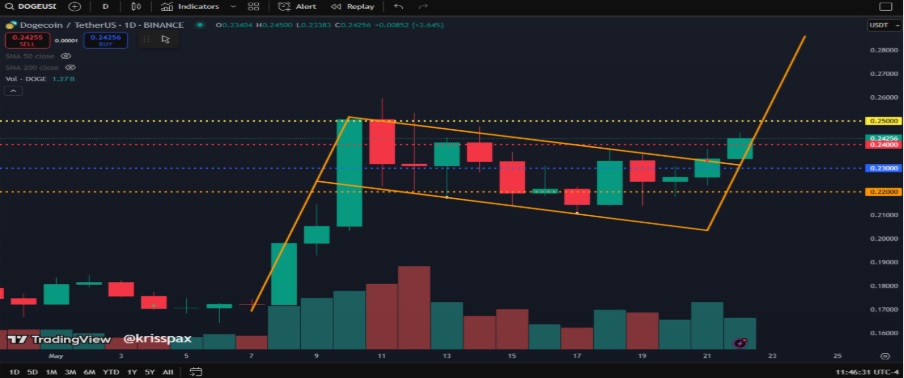Viewport: 904px width, 378px height.
Task: Open the DOGEUSDT symbol search
Action: (32, 7)
